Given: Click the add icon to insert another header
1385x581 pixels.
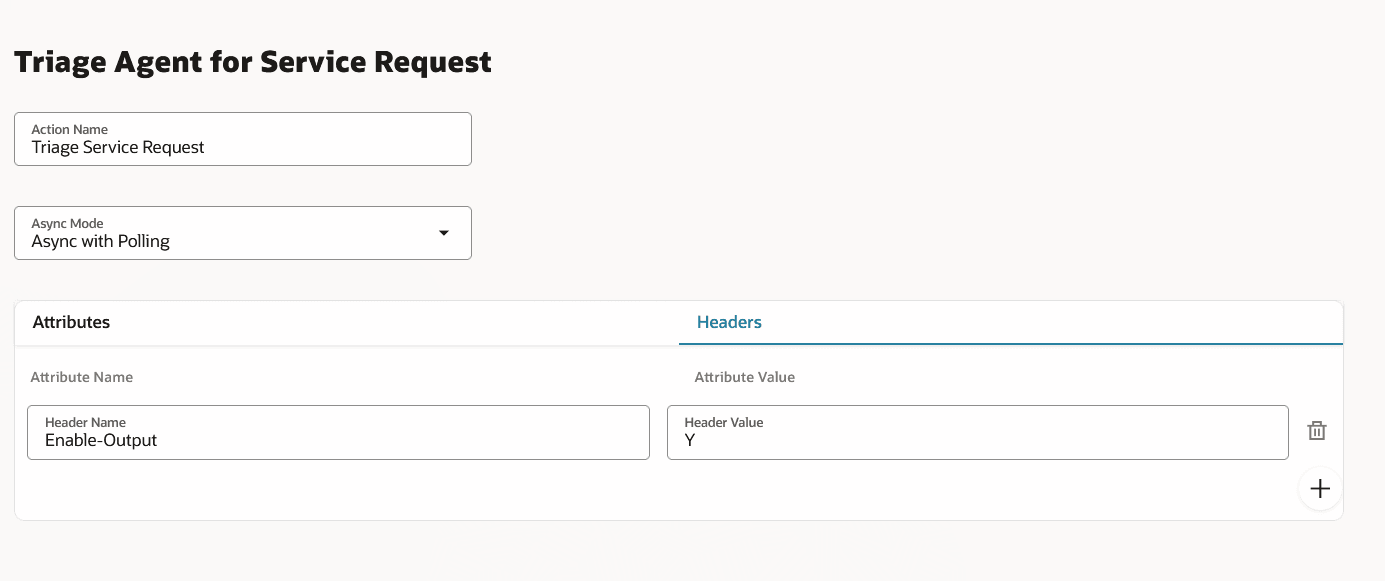Looking at the screenshot, I should coord(1319,489).
